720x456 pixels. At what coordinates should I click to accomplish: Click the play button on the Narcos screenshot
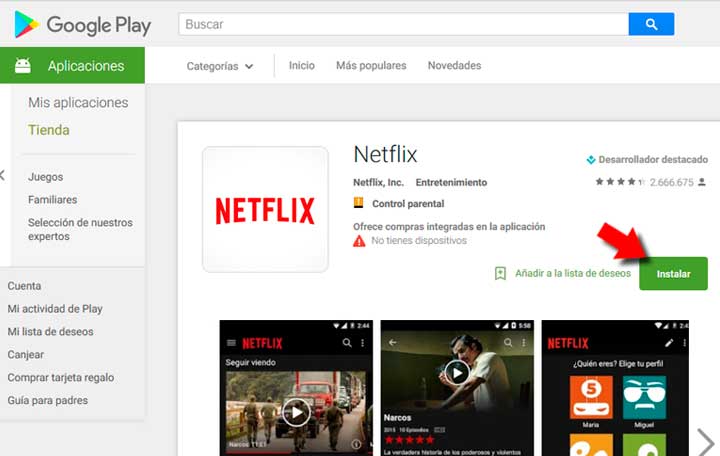click(457, 373)
